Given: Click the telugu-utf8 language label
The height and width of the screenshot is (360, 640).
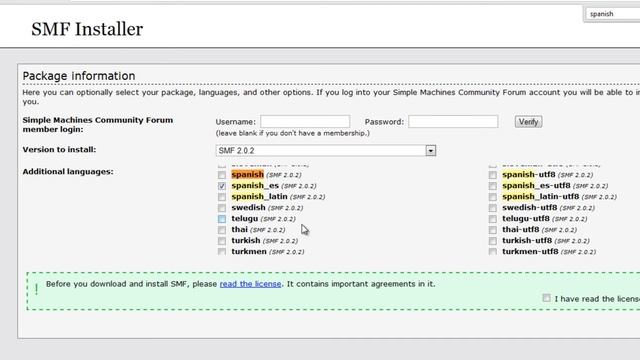Looking at the screenshot, I should pyautogui.click(x=526, y=219).
